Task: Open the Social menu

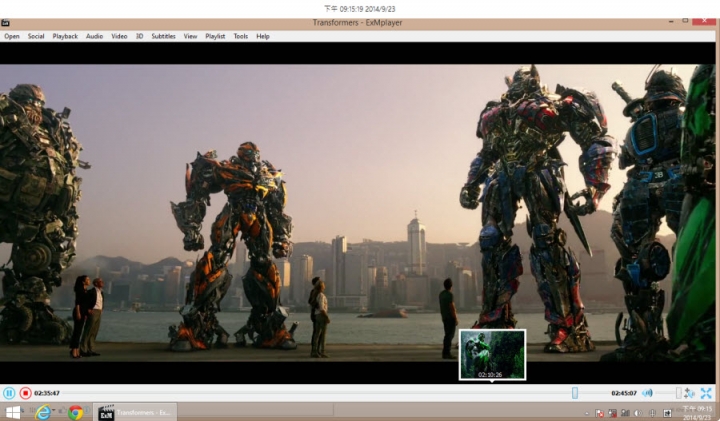Action: pos(36,36)
